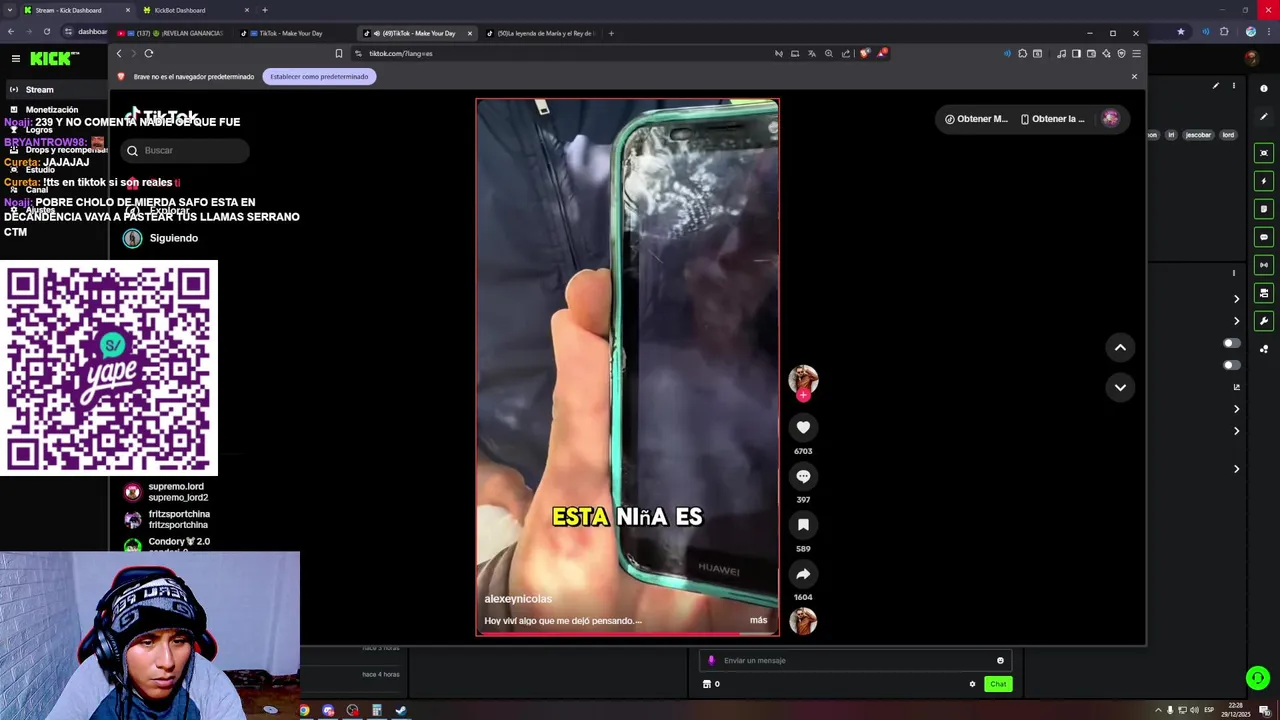1280x720 pixels.
Task: Click the chat bubble icon in Kick sidebar
Action: [x=1264, y=237]
